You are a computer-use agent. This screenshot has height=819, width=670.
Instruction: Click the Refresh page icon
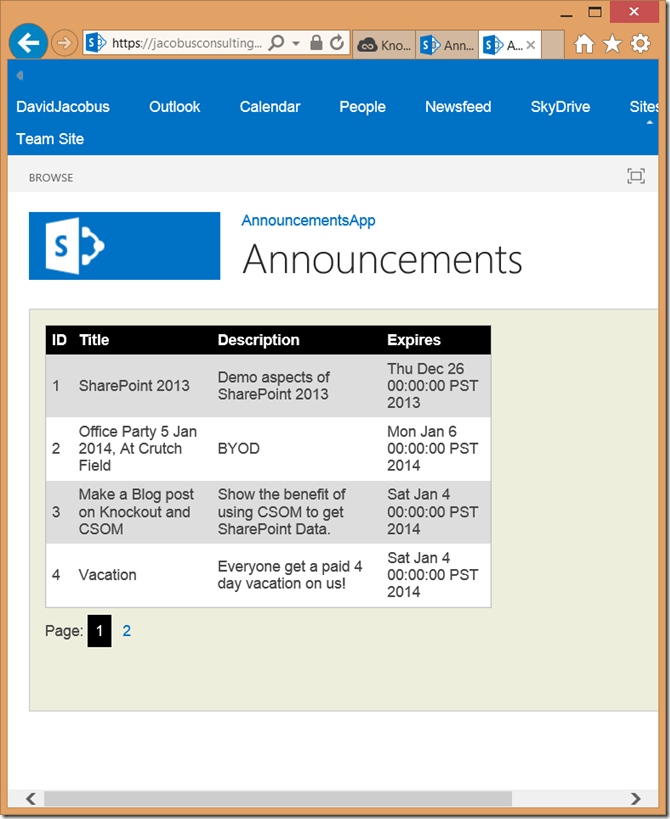[x=337, y=43]
